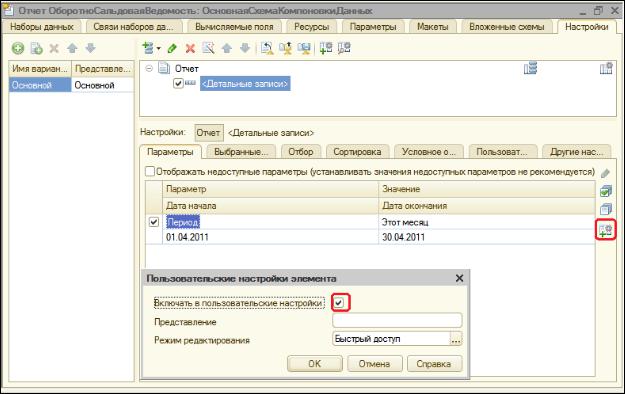Click the check-all parameters icon
The image size is (625, 394).
pyautogui.click(x=606, y=191)
